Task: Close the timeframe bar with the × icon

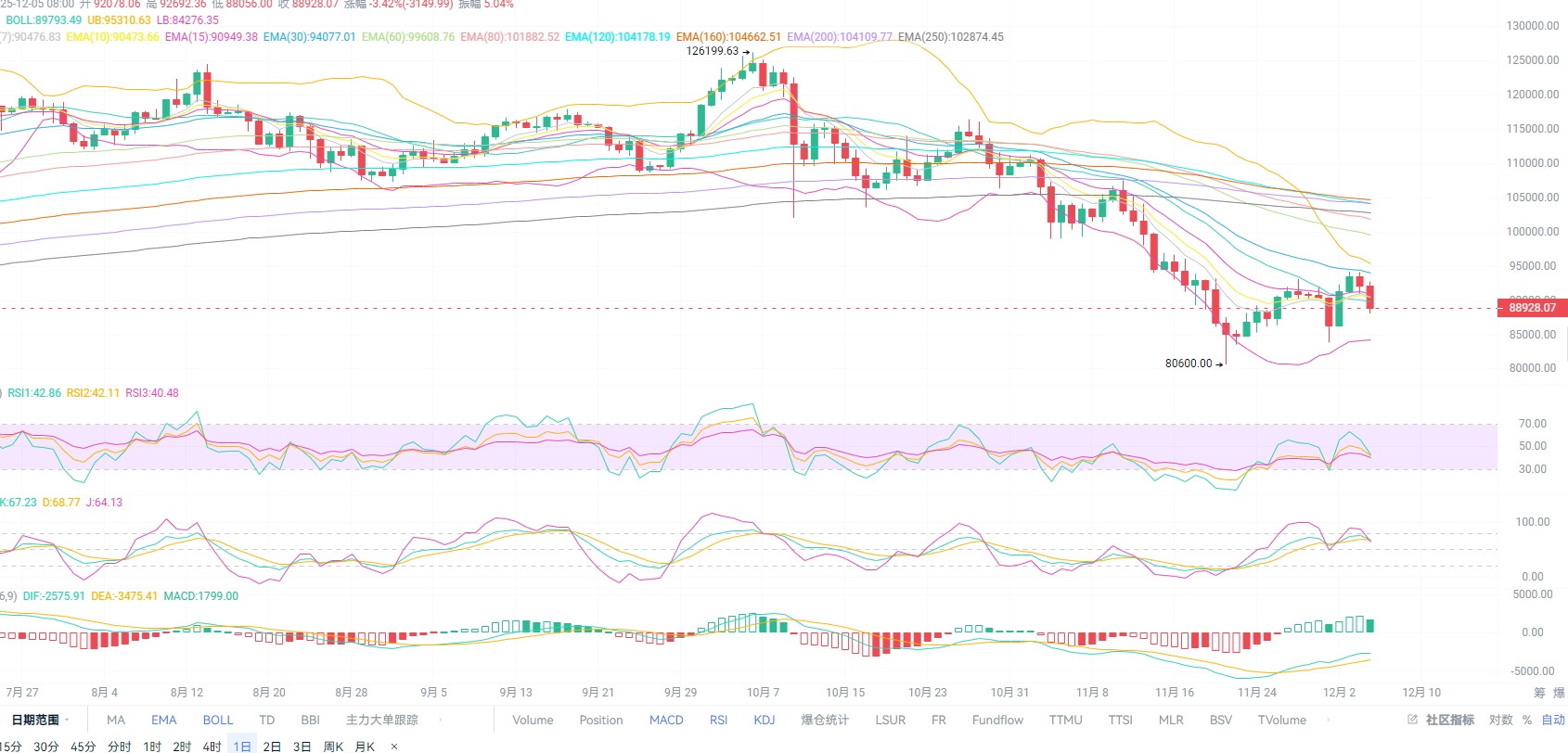Action: [x=394, y=747]
